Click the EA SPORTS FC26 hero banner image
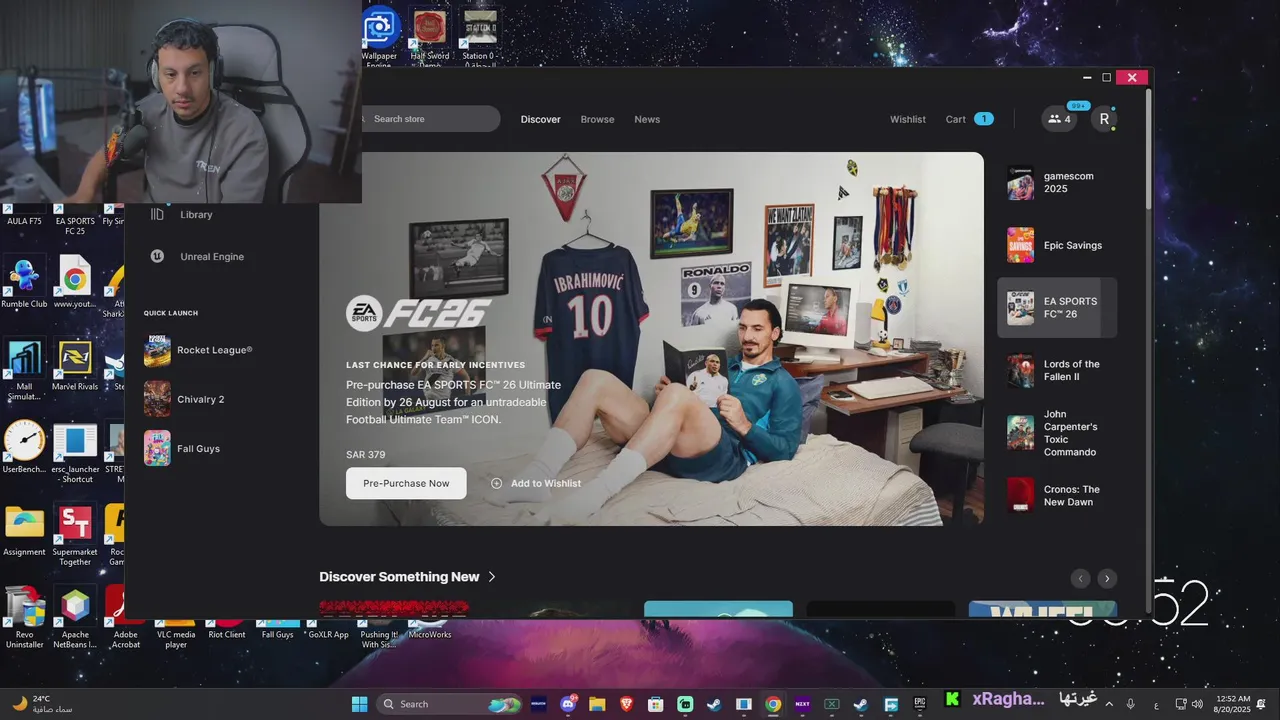1280x720 pixels. (x=651, y=338)
